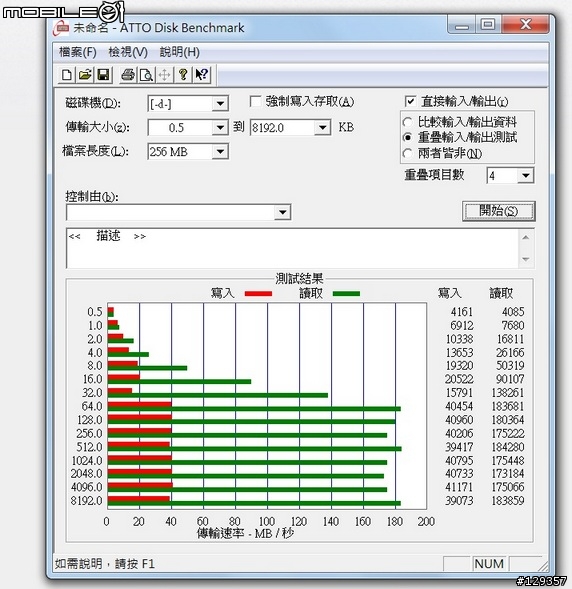Click the NUM status bar indicator

pyautogui.click(x=489, y=564)
